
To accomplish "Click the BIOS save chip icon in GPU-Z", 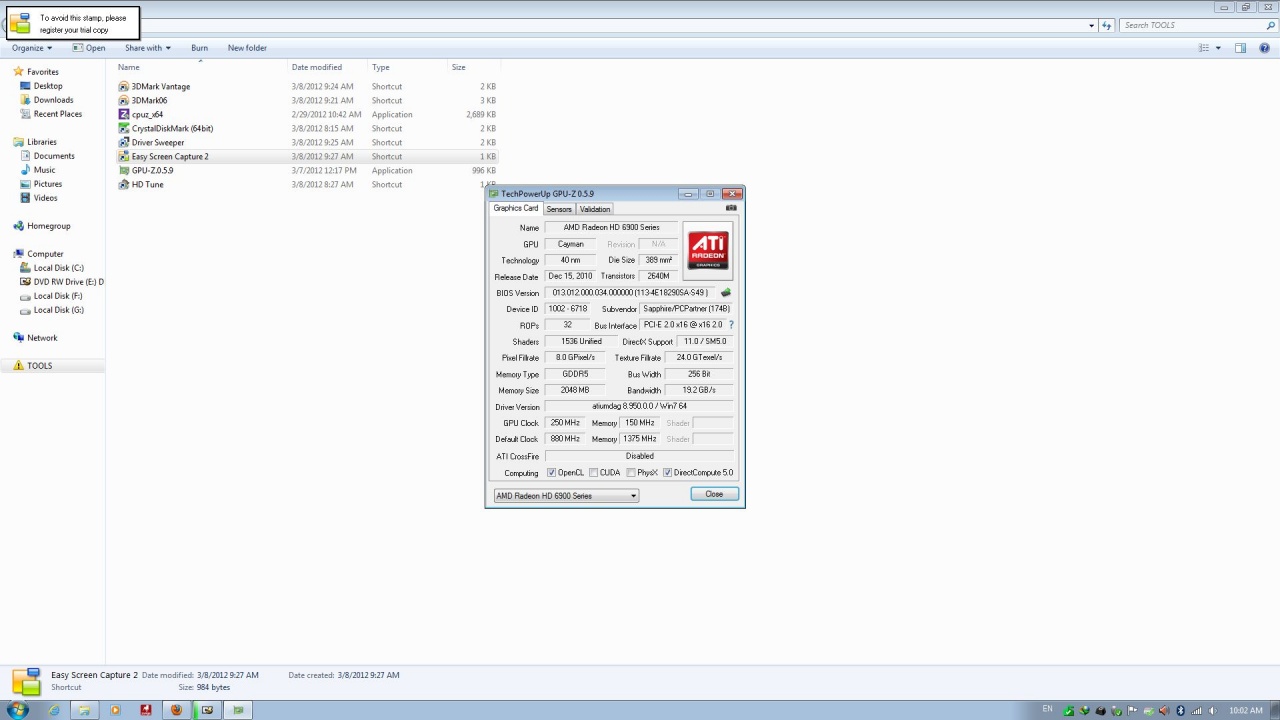I will 726,293.
